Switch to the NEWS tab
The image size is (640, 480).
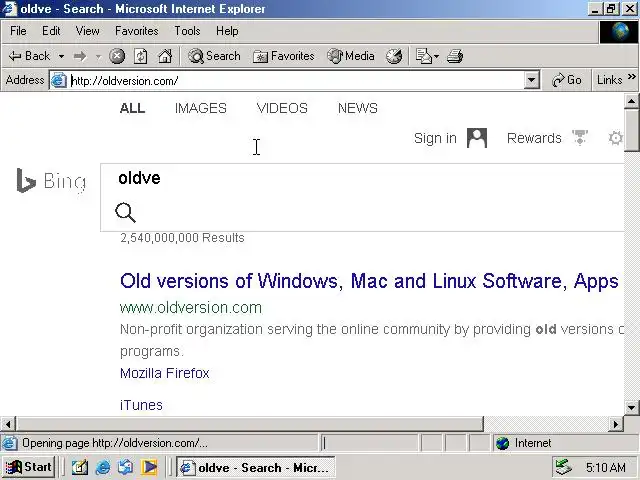(x=358, y=108)
